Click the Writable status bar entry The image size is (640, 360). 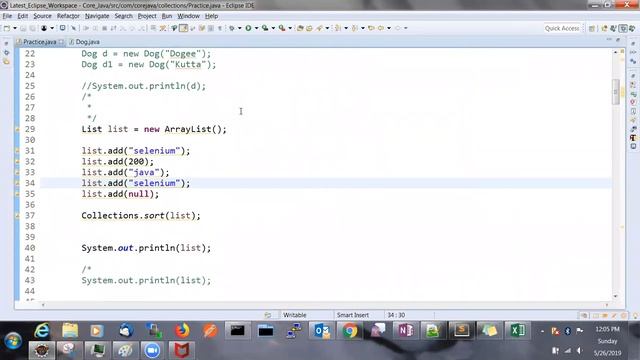click(295, 315)
